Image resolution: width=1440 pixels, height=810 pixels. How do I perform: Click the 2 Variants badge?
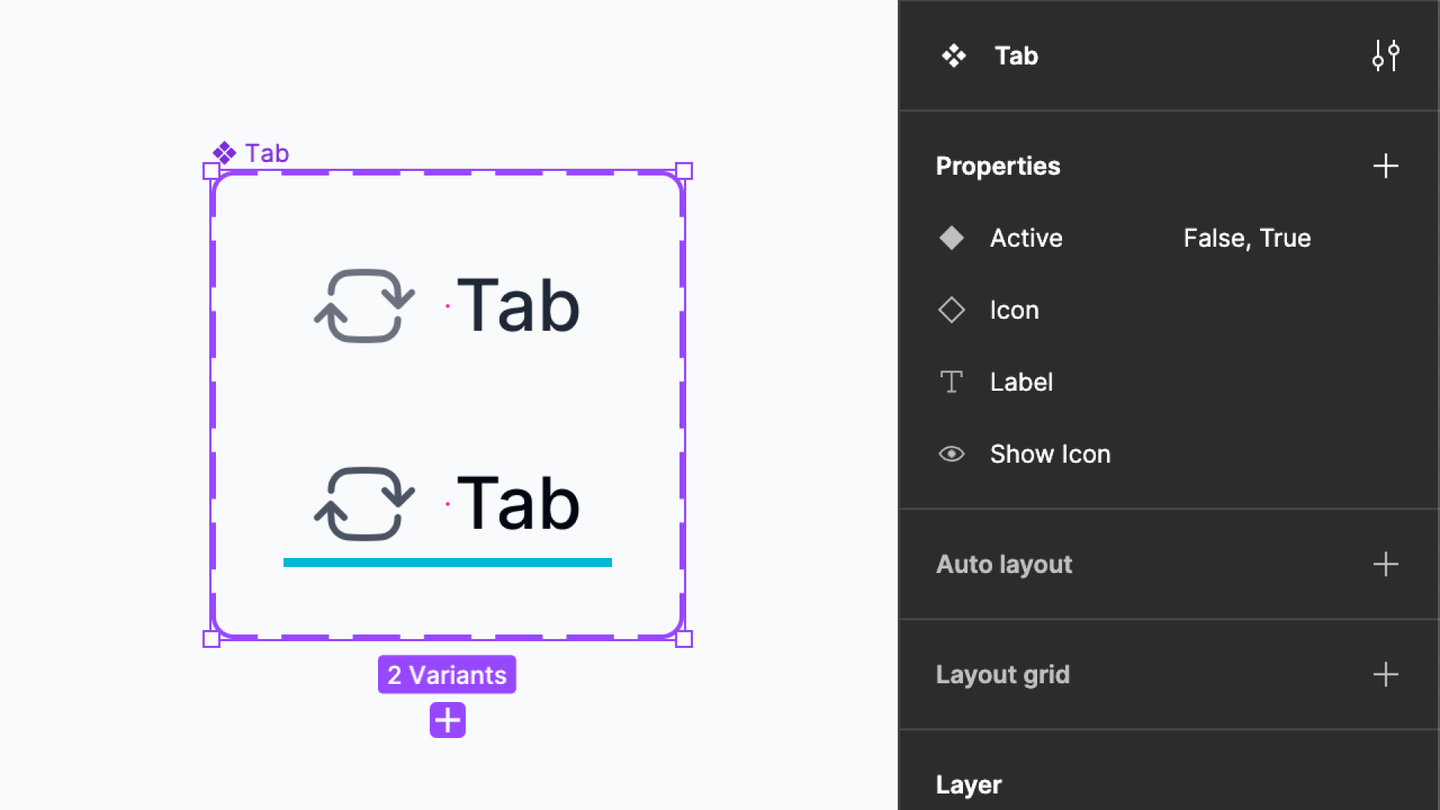pos(447,675)
